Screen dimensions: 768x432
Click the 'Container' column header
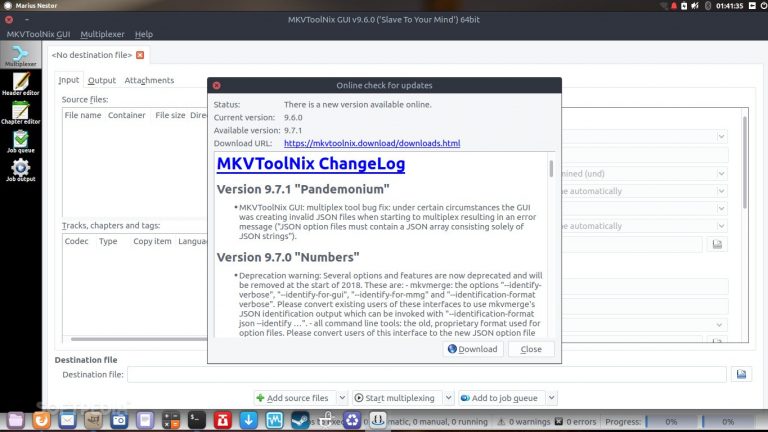(126, 115)
